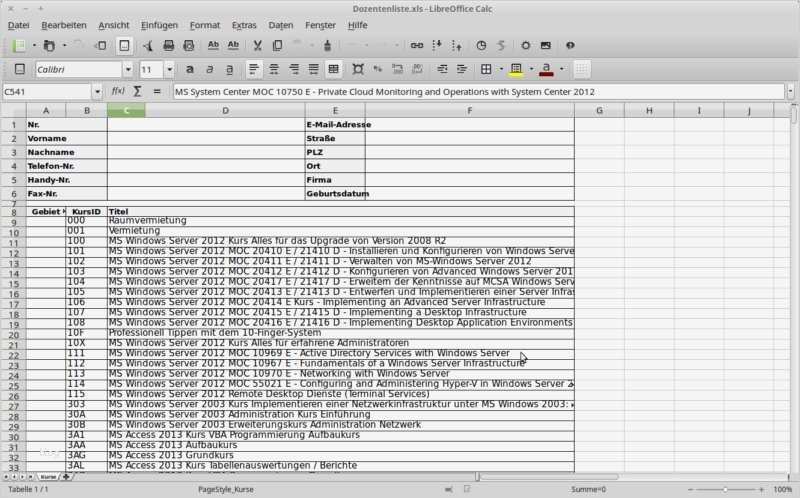This screenshot has height=498, width=800.
Task: Toggle the Gallery panel
Action: [x=546, y=46]
